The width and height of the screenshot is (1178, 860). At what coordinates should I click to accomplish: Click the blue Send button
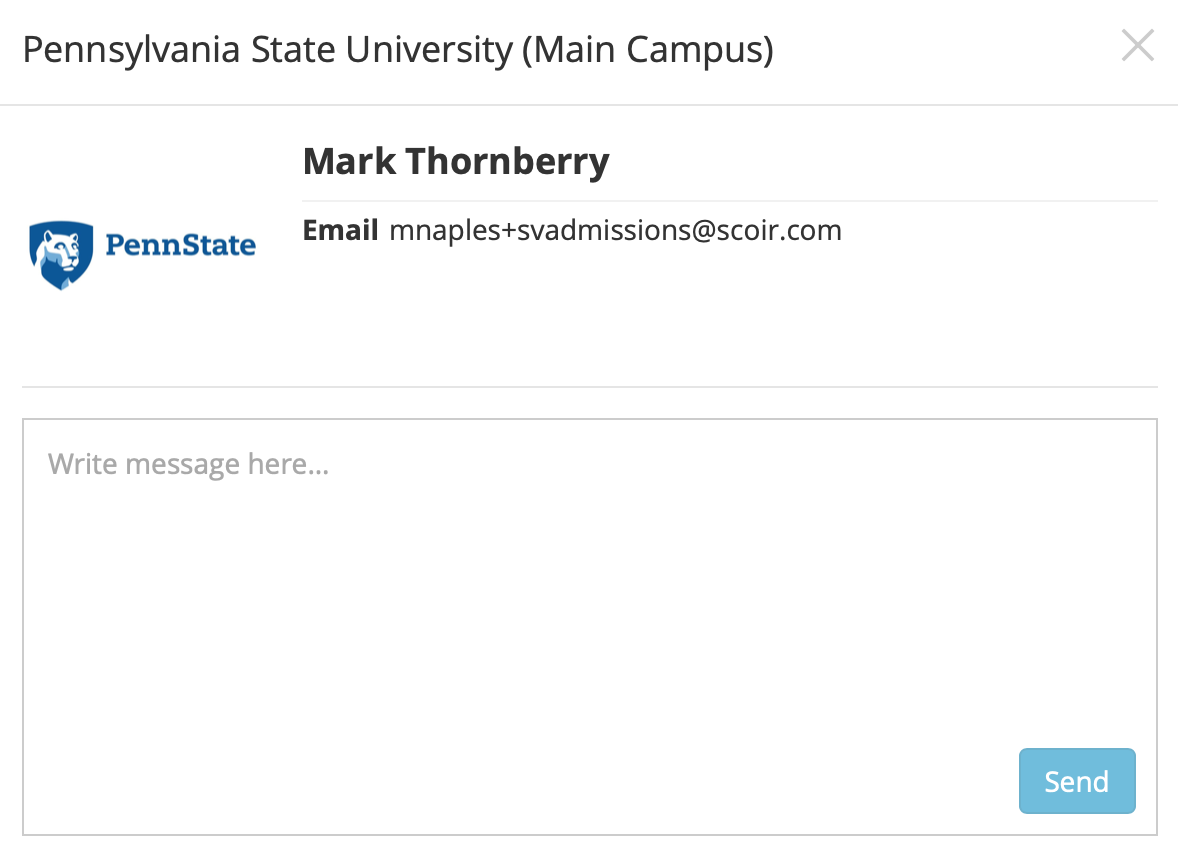coord(1077,781)
